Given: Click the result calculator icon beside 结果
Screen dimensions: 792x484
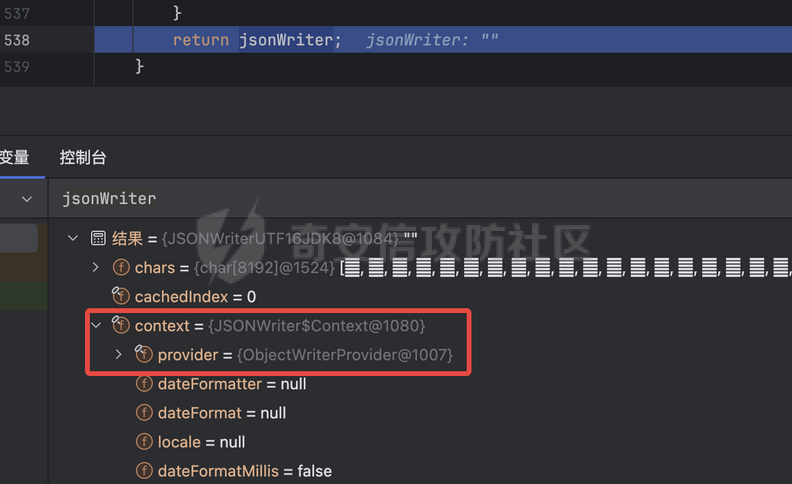Looking at the screenshot, I should point(98,238).
